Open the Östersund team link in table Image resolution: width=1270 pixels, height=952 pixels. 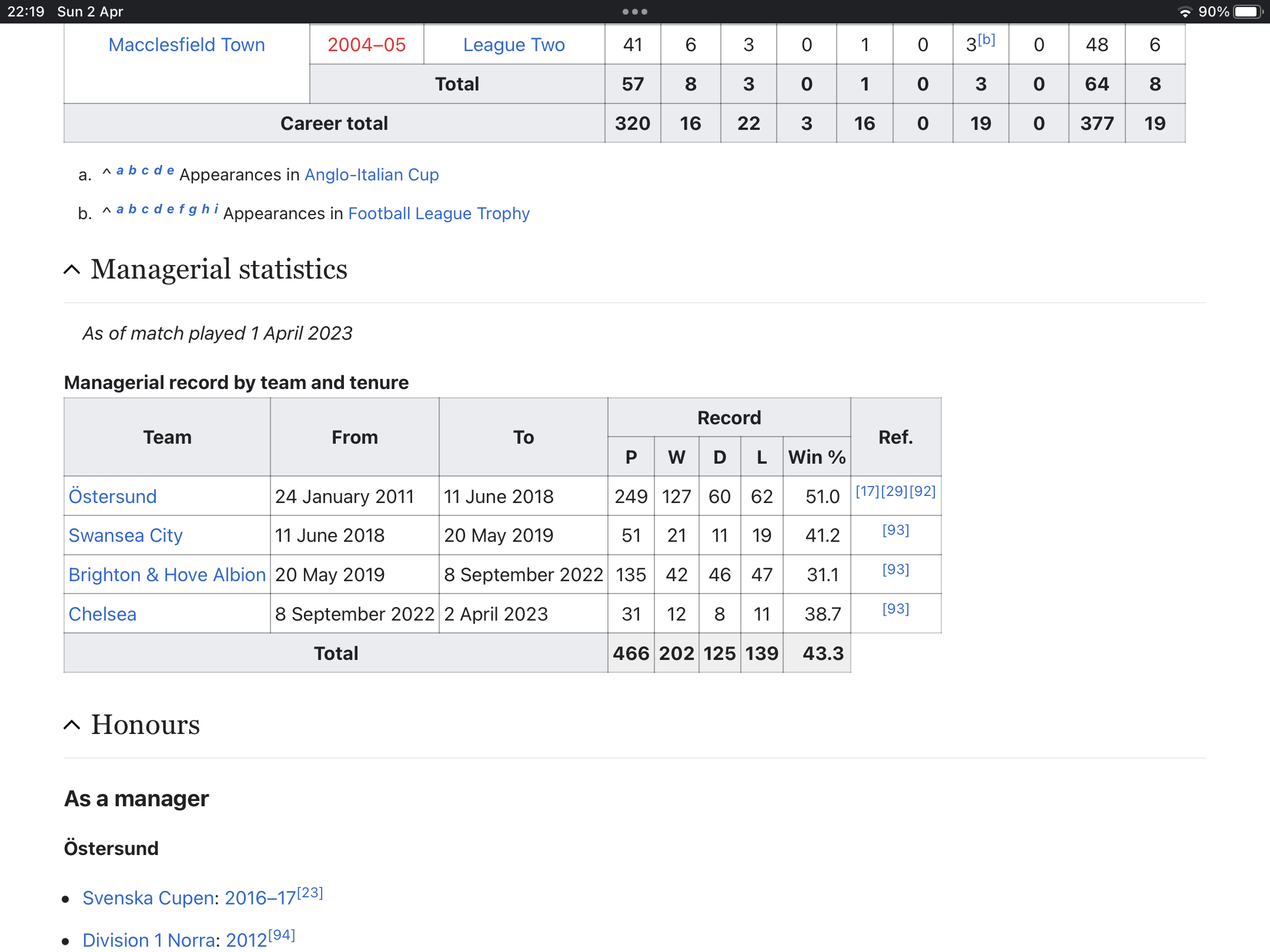[x=112, y=497]
